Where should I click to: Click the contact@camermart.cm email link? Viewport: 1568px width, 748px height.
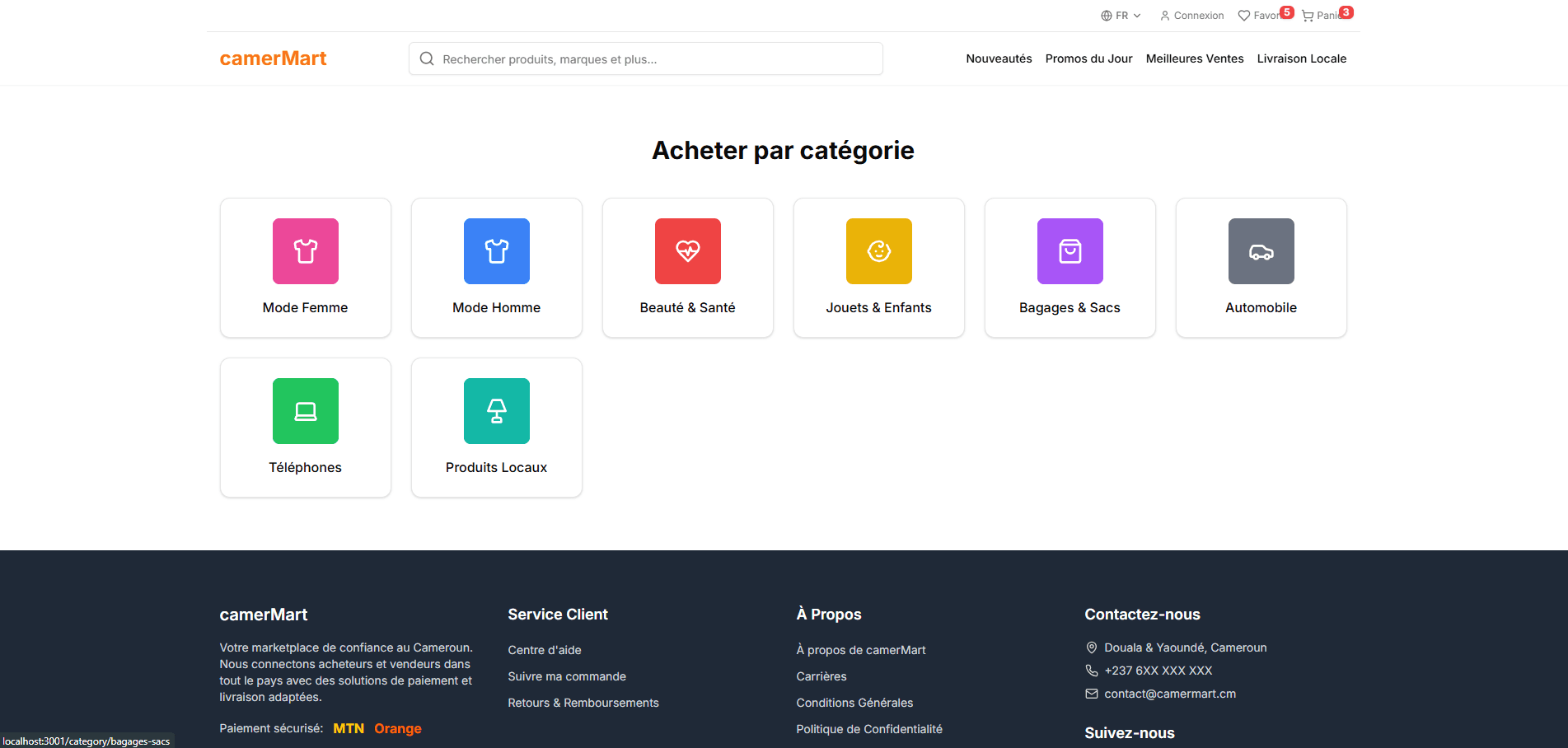[1169, 694]
